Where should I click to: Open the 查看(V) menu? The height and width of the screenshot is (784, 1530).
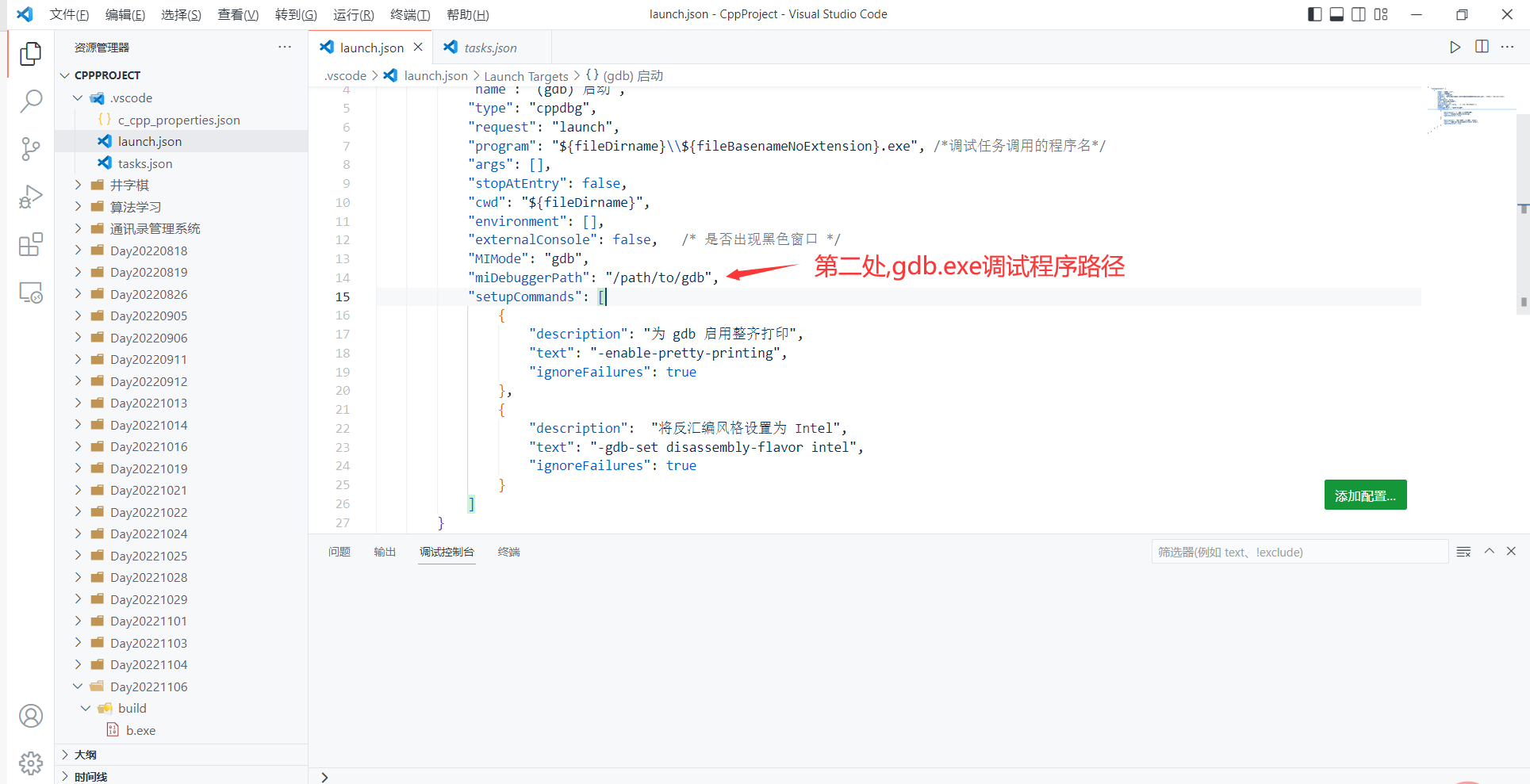238,14
